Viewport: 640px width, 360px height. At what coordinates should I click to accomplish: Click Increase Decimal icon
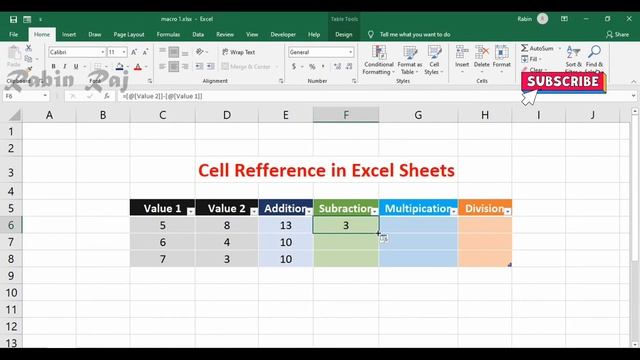click(x=337, y=67)
